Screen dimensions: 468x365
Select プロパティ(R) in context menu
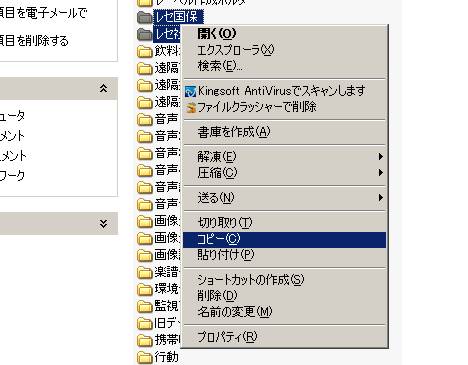284,337
